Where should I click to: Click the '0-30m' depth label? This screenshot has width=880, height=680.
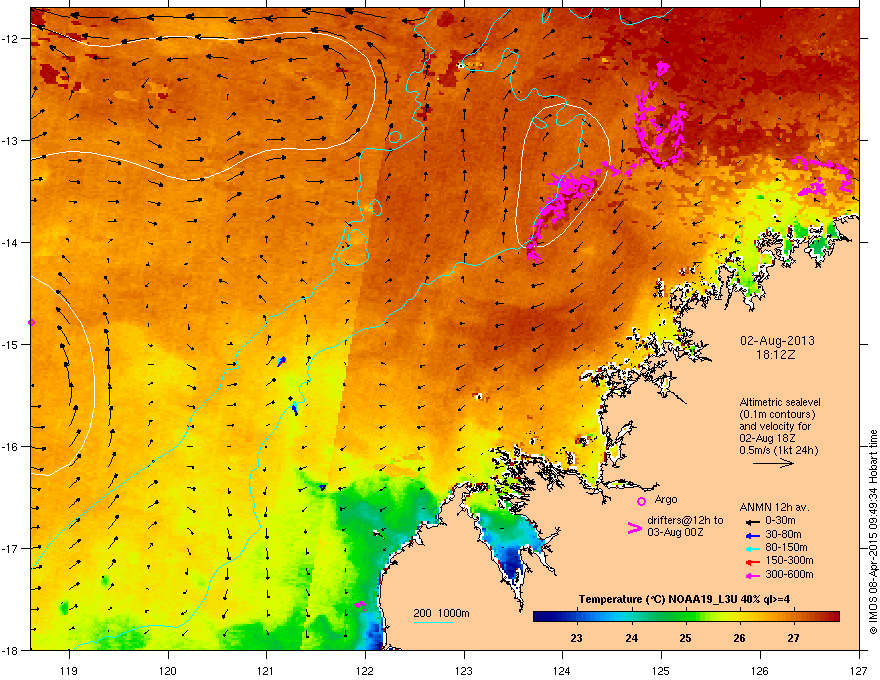(780, 521)
